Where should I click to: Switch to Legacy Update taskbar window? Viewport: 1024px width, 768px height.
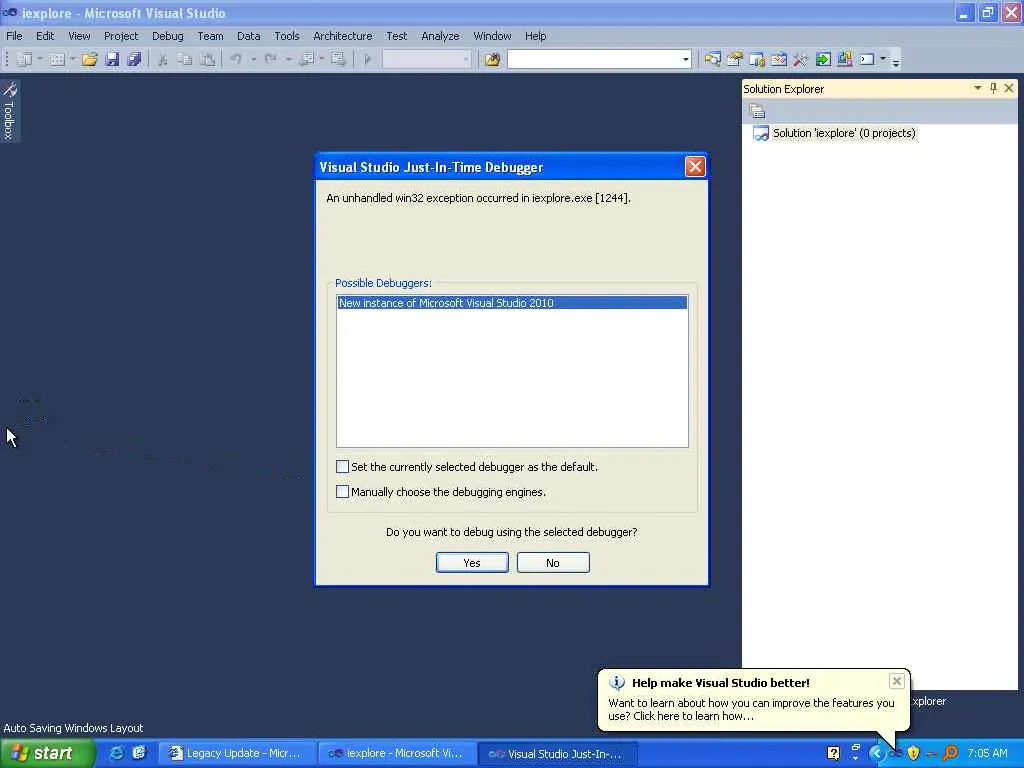[236, 753]
